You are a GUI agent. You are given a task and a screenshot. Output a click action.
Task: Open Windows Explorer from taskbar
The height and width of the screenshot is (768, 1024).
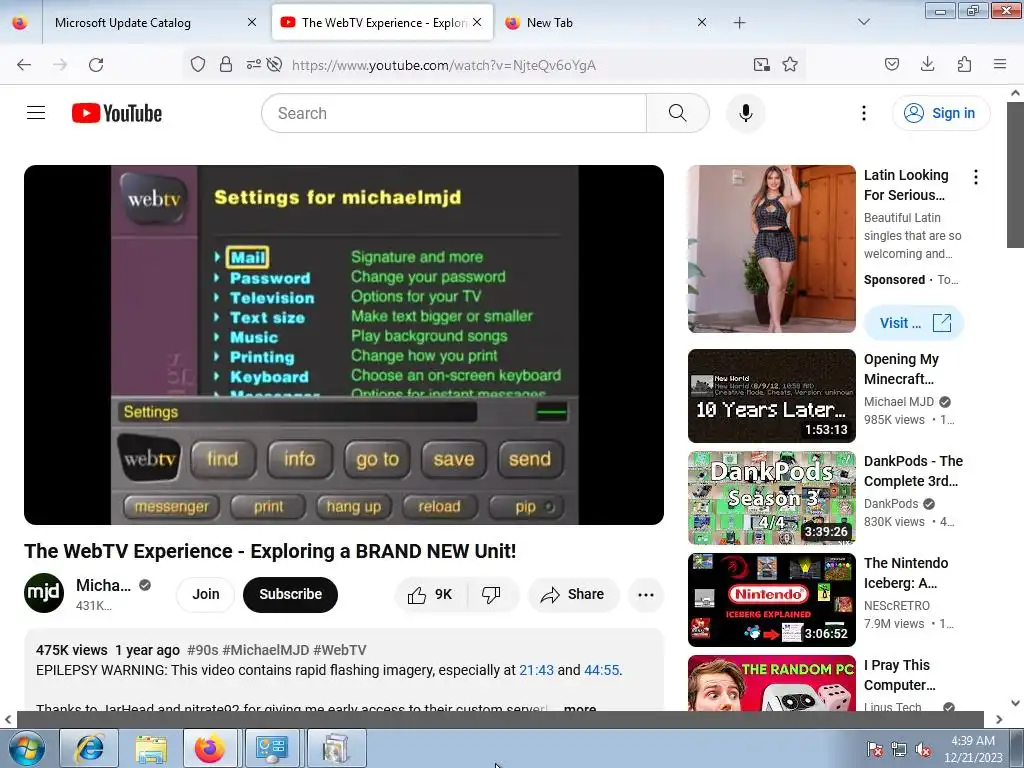(151, 748)
